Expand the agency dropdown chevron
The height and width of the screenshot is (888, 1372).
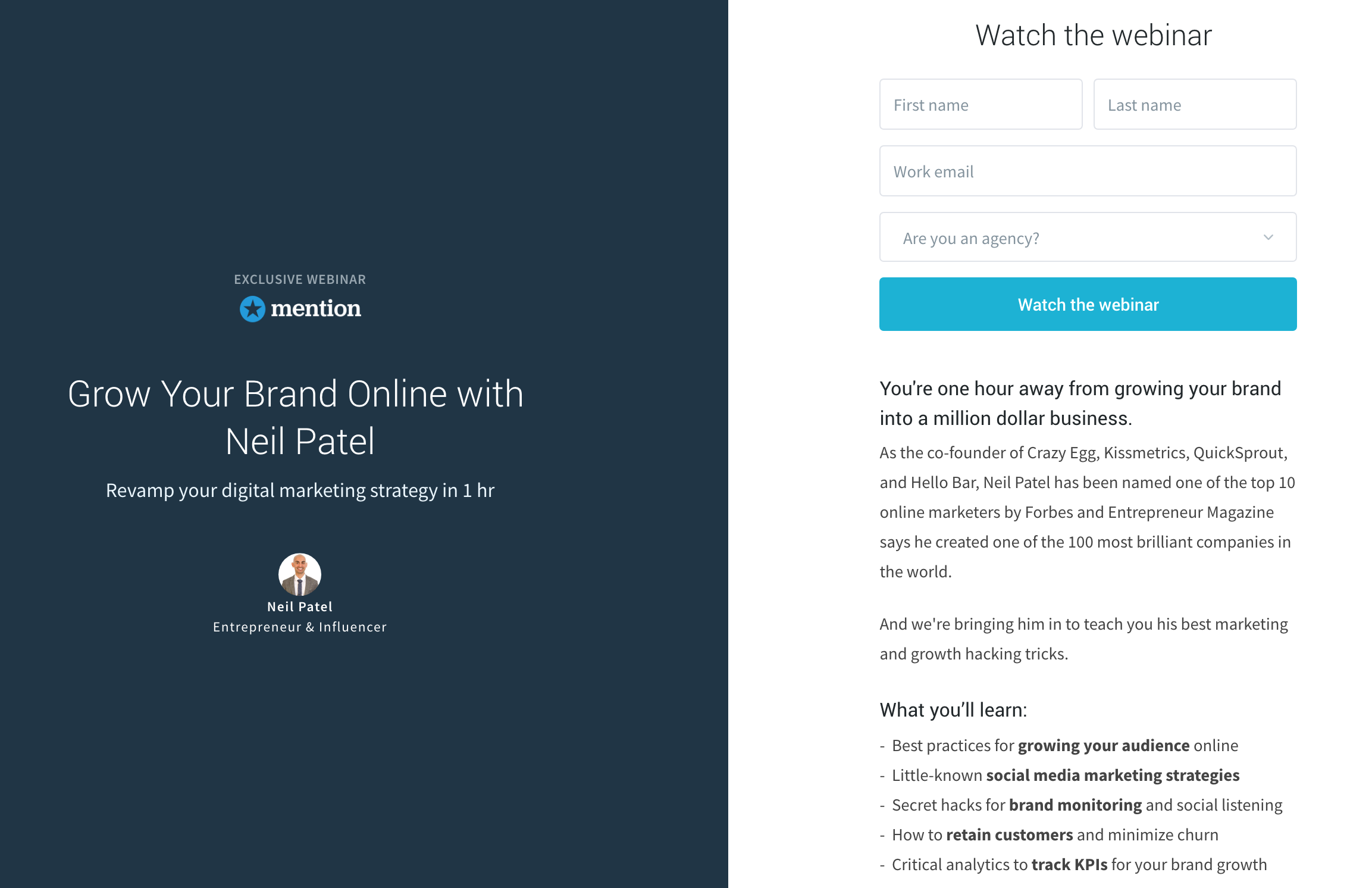pos(1268,237)
